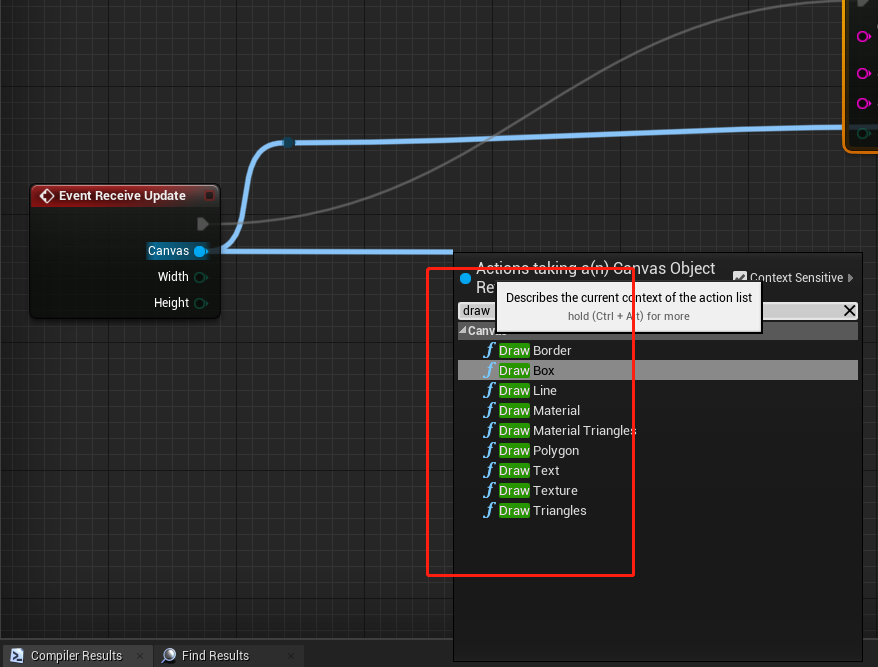Select Draw Box from the action list
The height and width of the screenshot is (667, 878).
click(x=528, y=370)
